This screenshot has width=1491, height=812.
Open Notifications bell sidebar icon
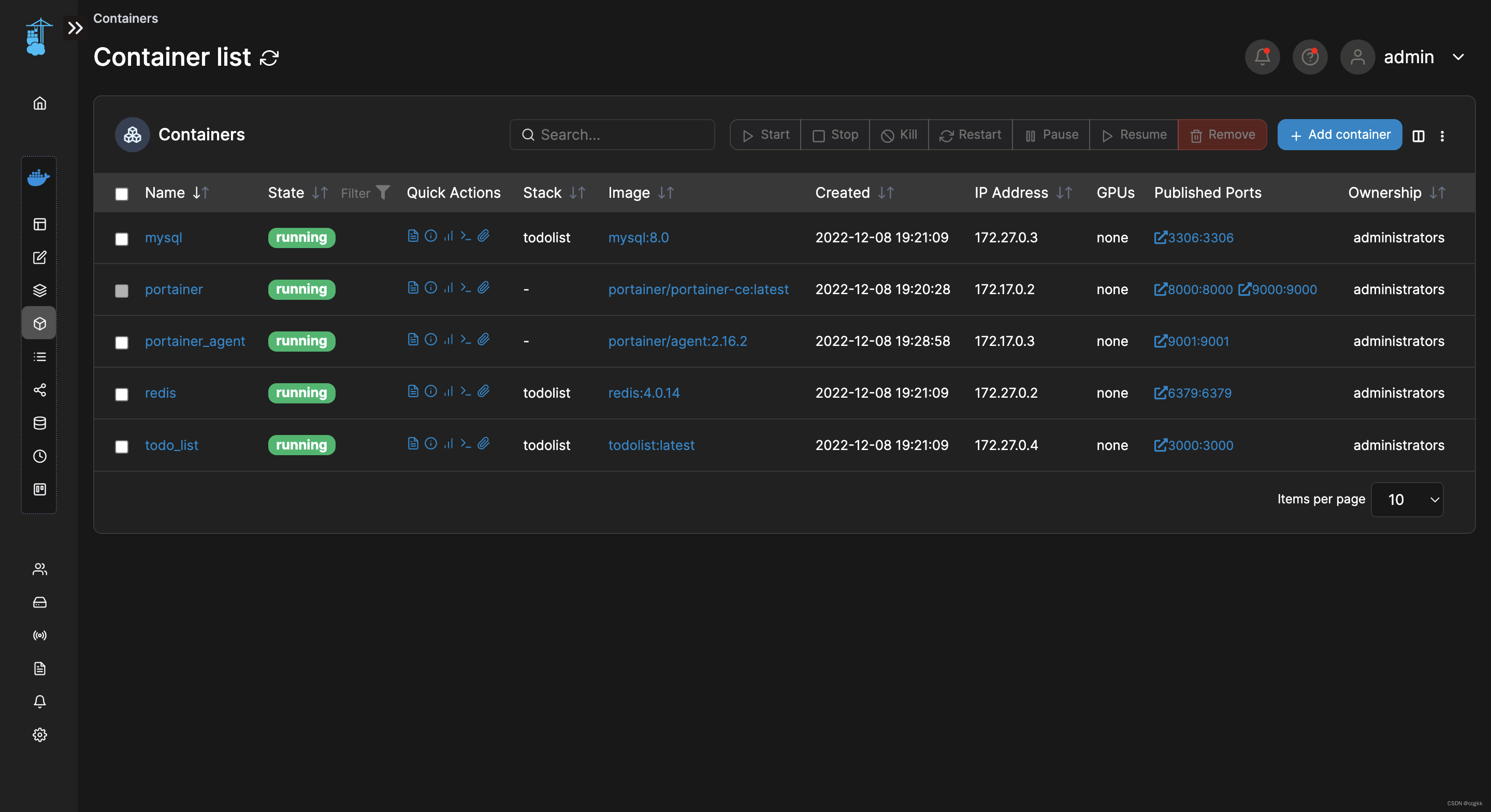click(x=39, y=702)
